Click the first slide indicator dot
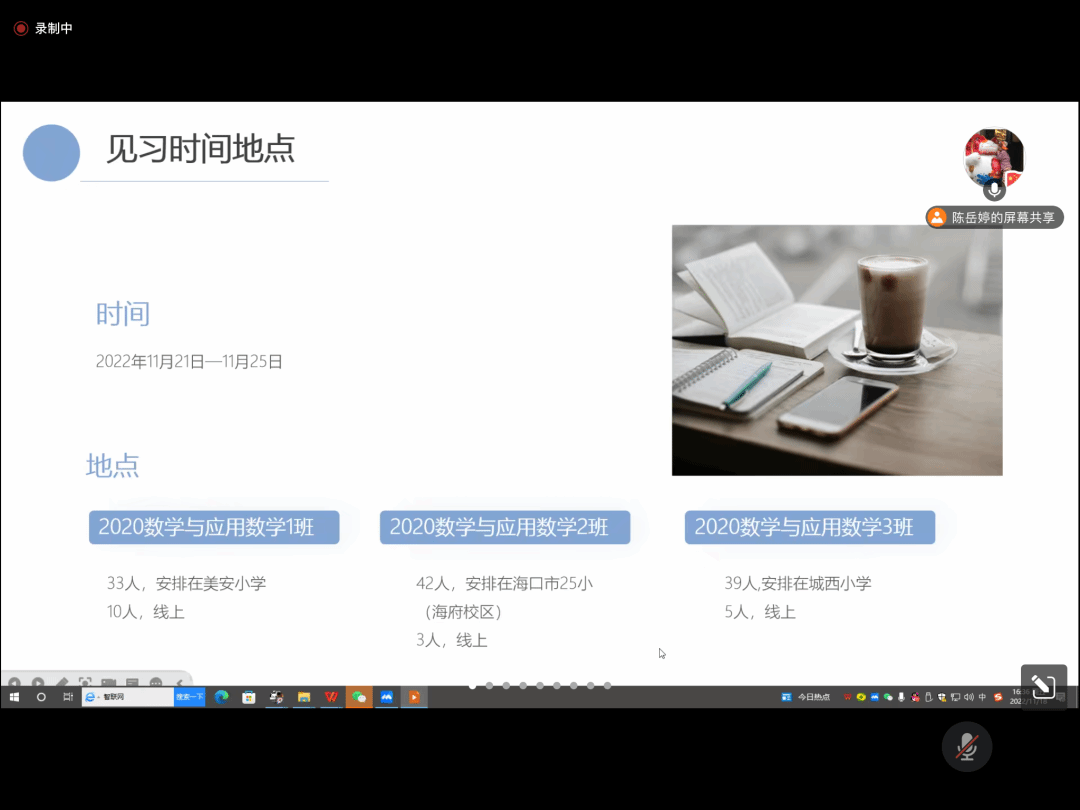Viewport: 1080px width, 810px height. (472, 686)
